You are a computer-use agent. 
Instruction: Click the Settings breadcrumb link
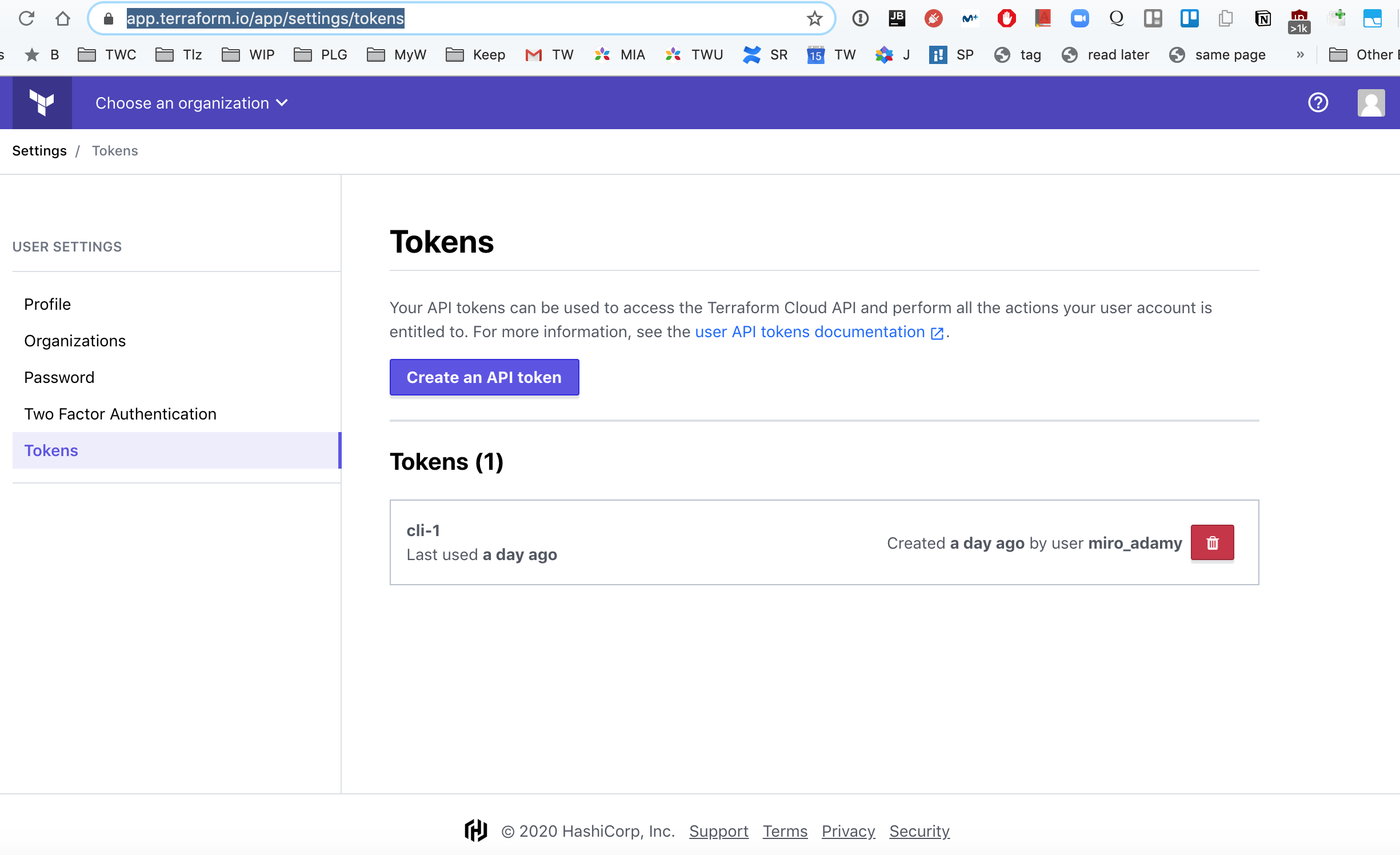pyautogui.click(x=39, y=151)
